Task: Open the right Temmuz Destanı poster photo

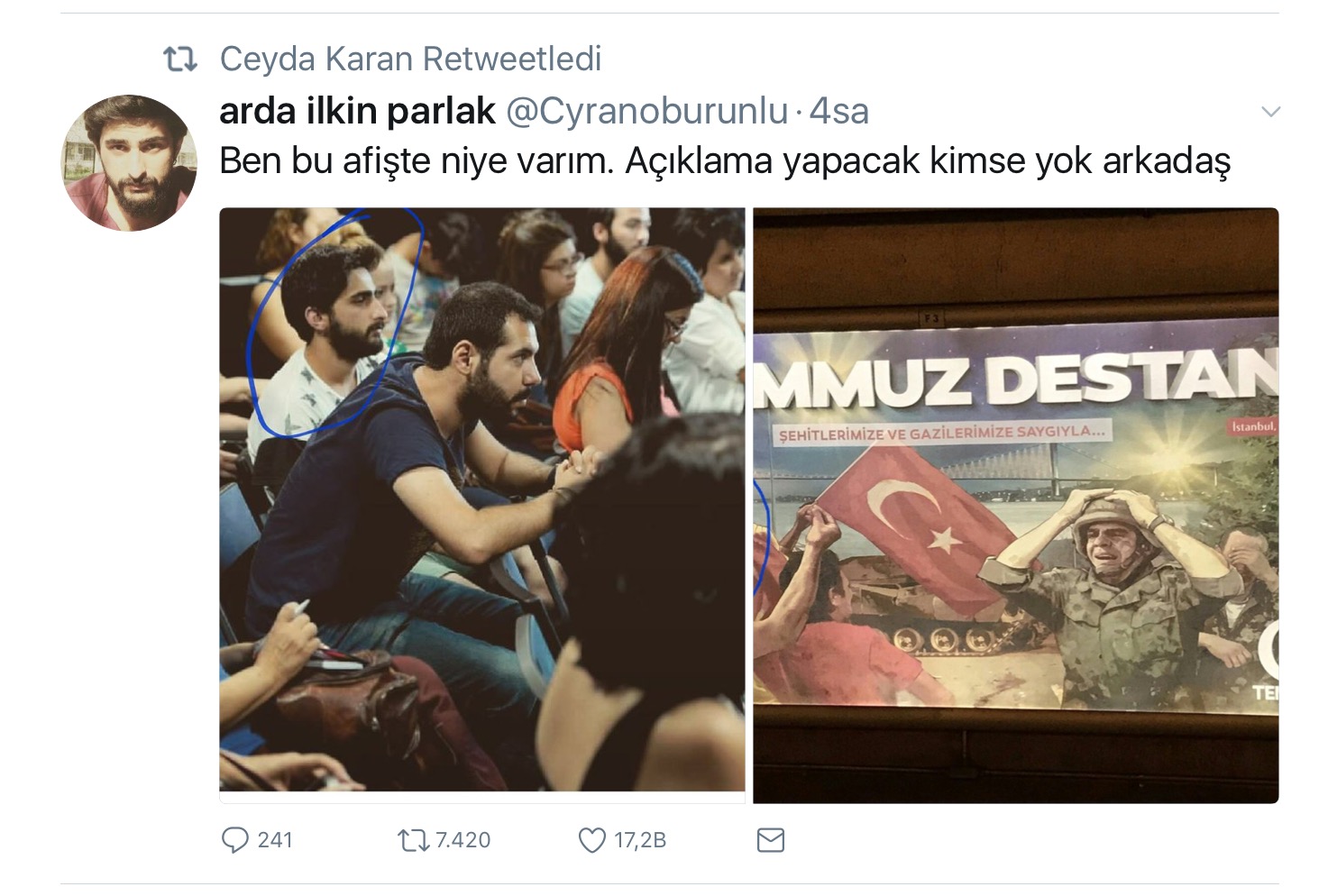Action: (x=1016, y=506)
